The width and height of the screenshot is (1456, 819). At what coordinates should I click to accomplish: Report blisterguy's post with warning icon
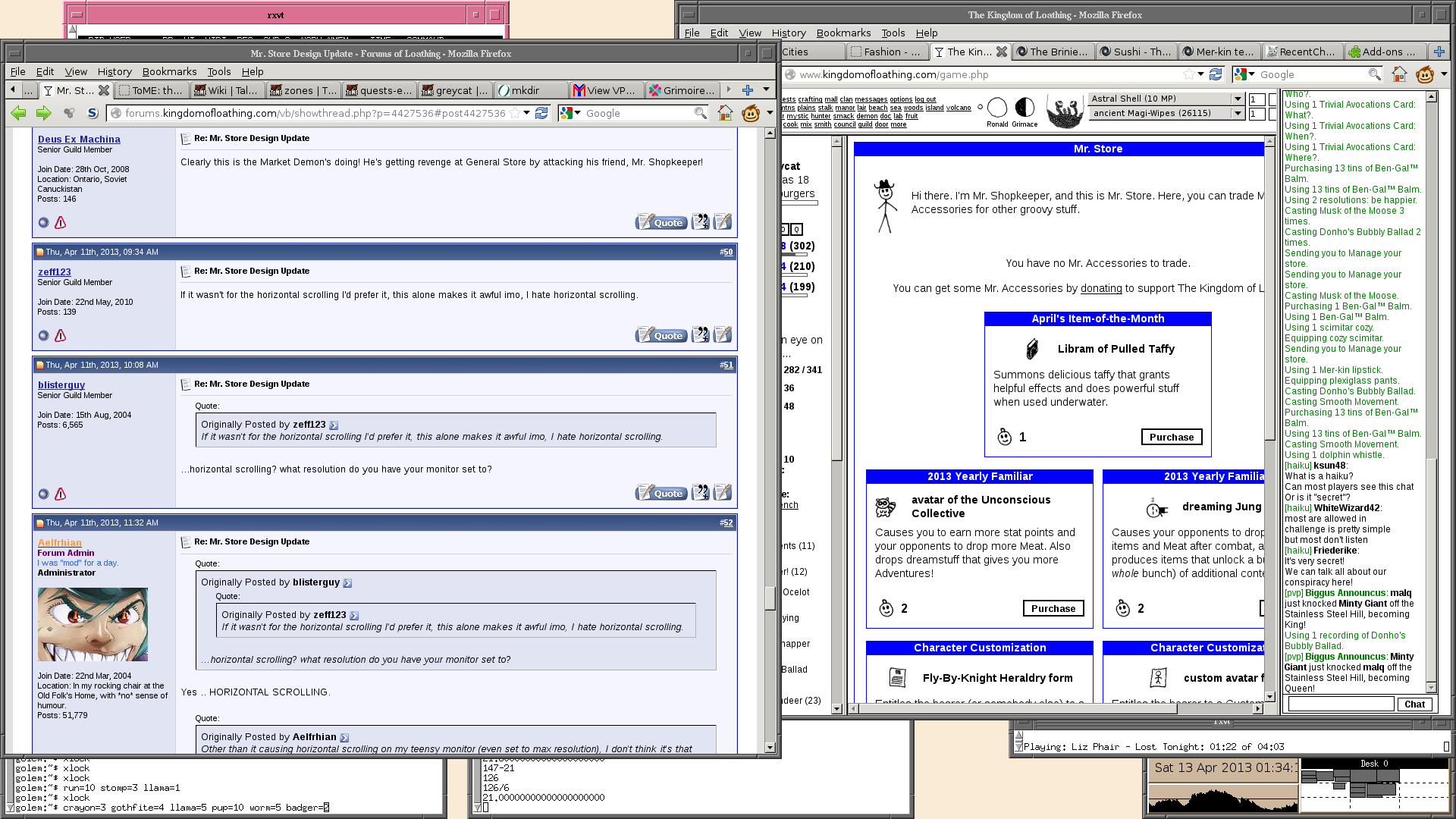(x=61, y=494)
